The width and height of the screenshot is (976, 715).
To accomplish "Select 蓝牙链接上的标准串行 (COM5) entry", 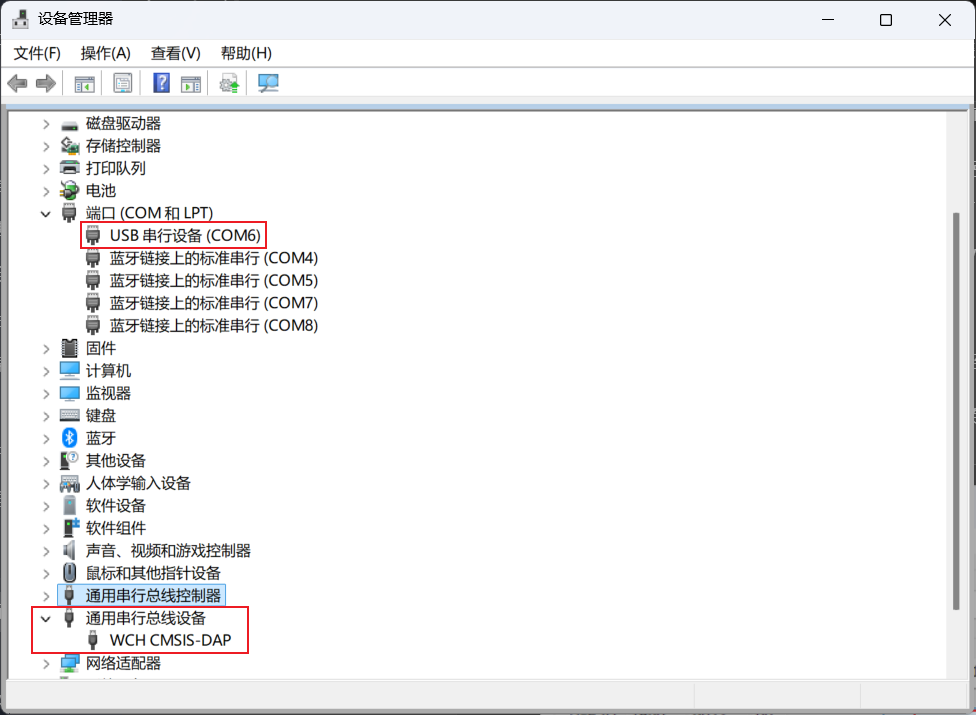I will (213, 281).
